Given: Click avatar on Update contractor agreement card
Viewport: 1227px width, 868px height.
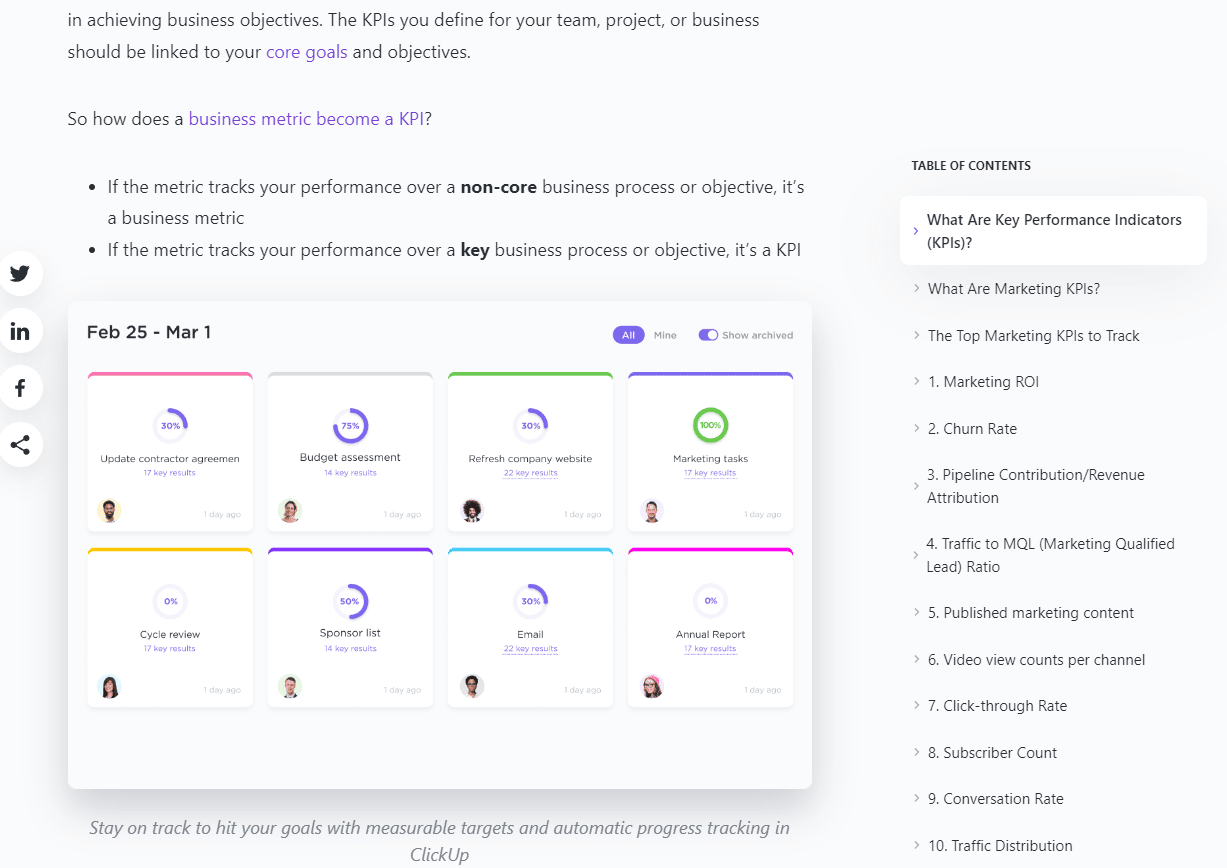Looking at the screenshot, I should (109, 511).
